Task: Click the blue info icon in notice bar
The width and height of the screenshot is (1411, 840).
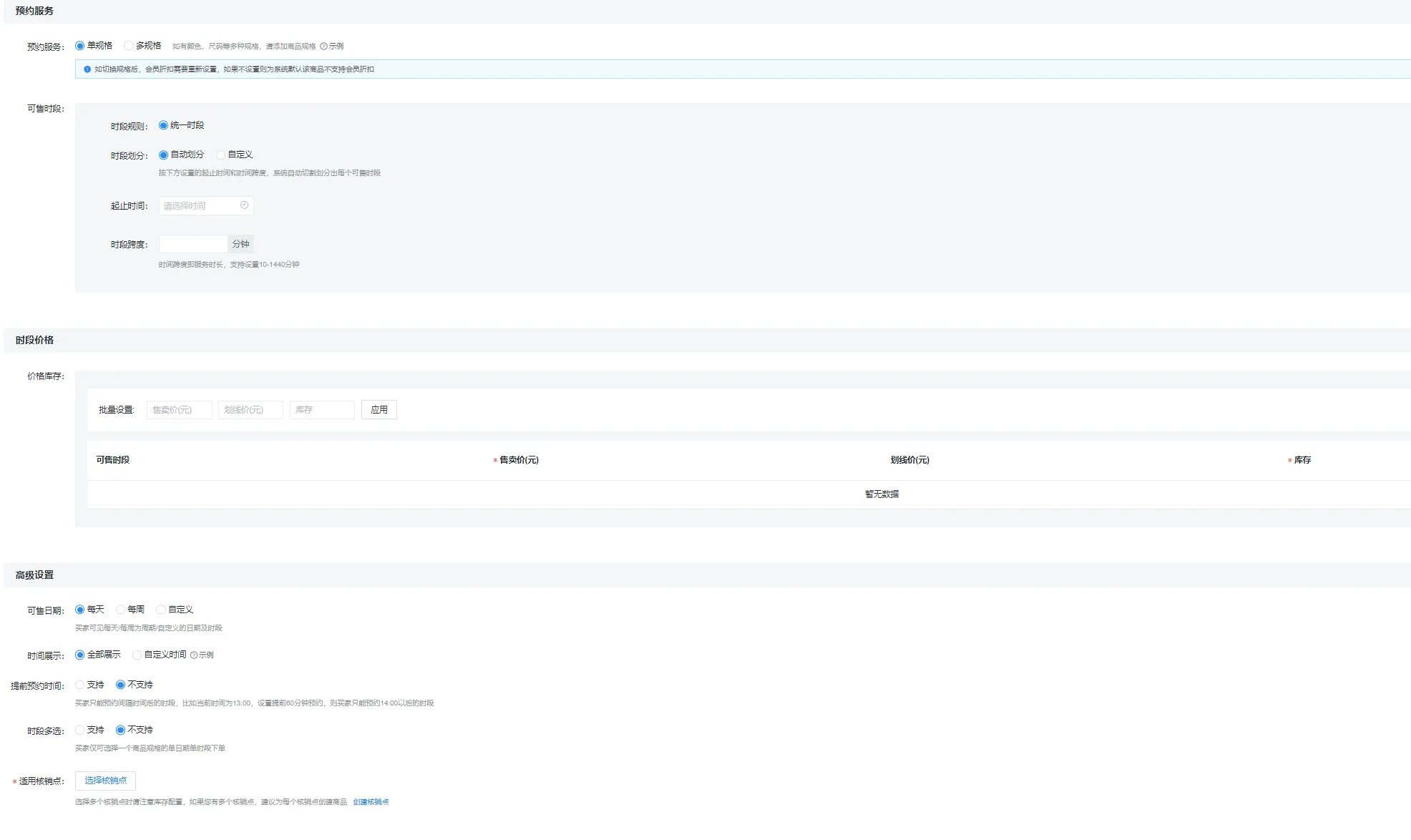Action: pyautogui.click(x=87, y=69)
